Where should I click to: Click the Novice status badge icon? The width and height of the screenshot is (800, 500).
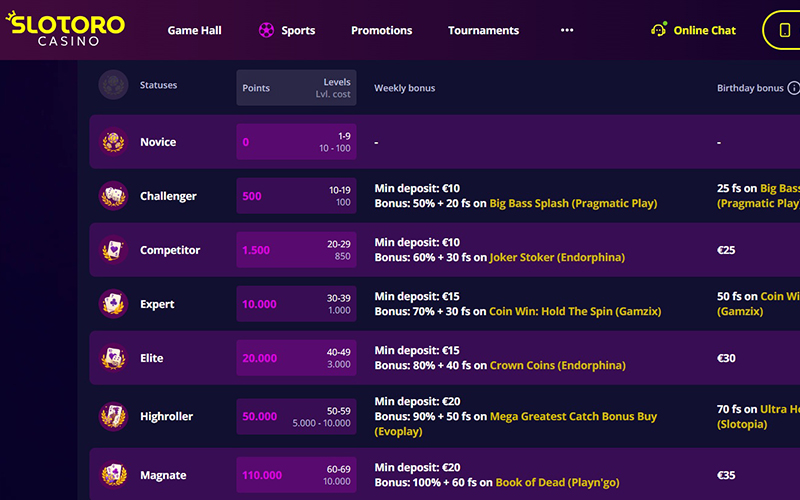(x=113, y=142)
